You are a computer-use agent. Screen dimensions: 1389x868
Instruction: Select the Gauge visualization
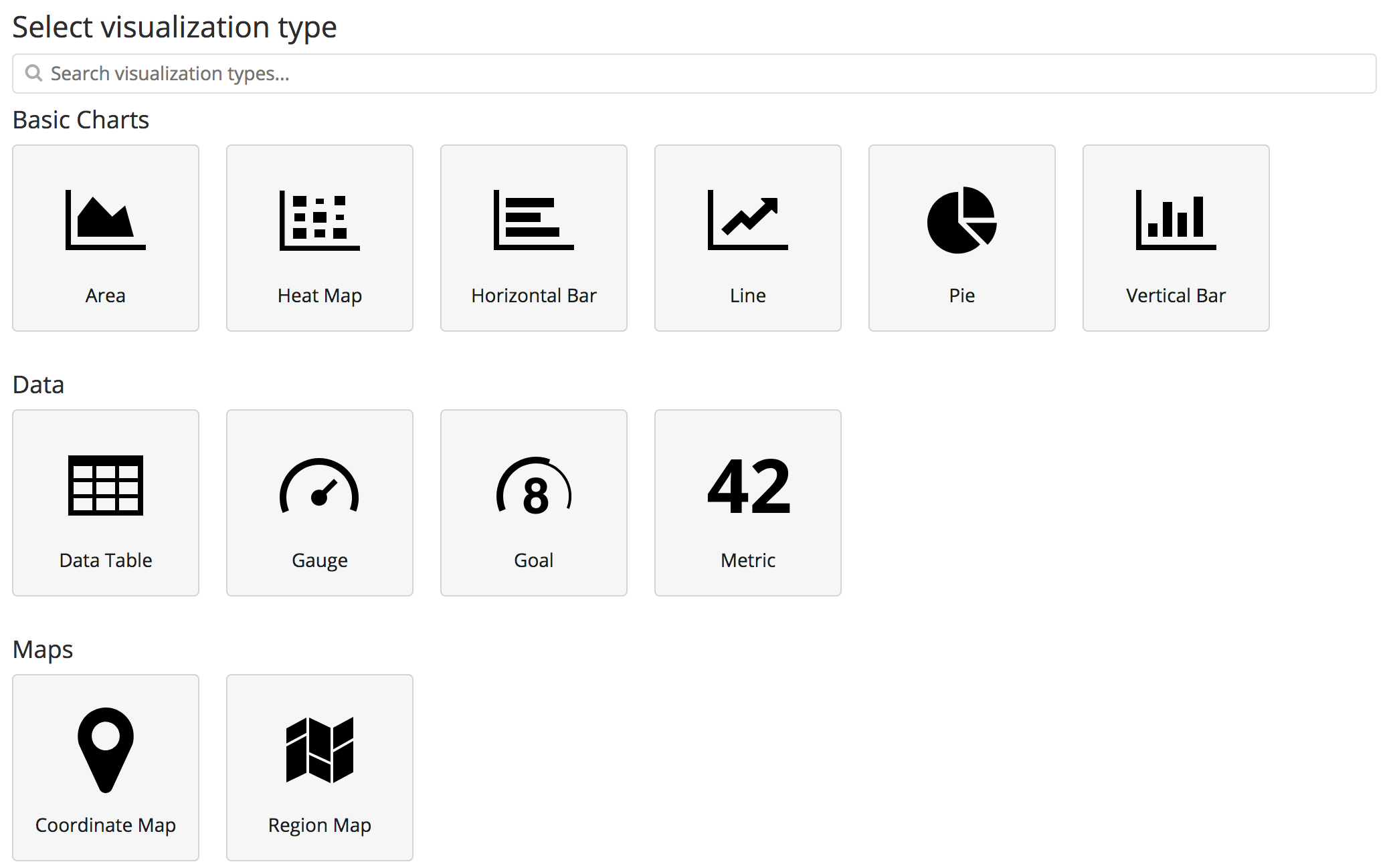[x=320, y=503]
